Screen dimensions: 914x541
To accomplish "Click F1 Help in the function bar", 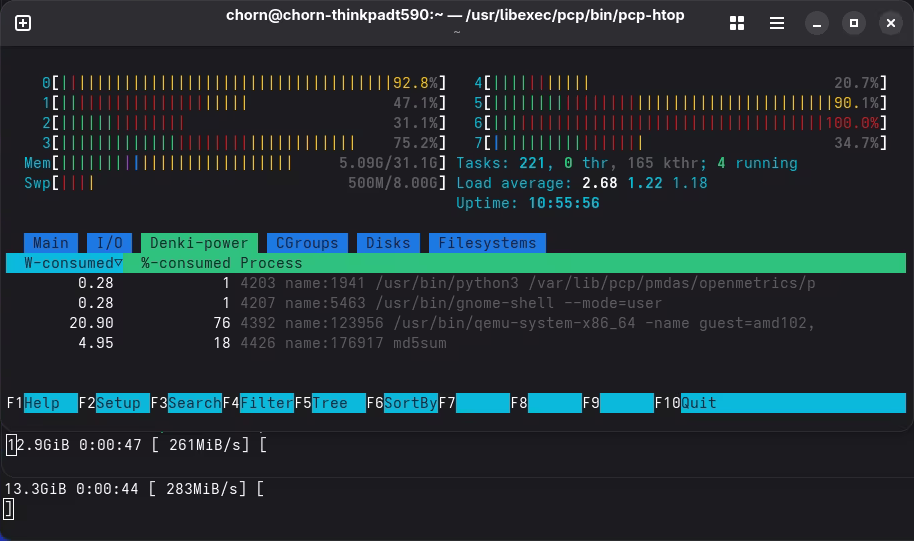I will coord(41,403).
